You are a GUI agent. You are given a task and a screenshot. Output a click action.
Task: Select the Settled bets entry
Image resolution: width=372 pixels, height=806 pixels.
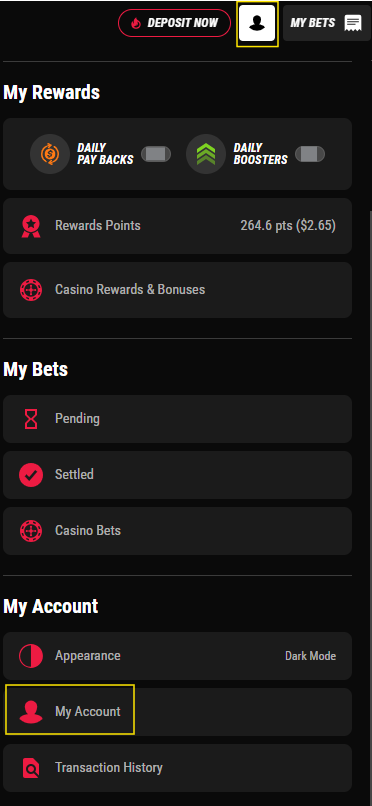click(x=177, y=474)
